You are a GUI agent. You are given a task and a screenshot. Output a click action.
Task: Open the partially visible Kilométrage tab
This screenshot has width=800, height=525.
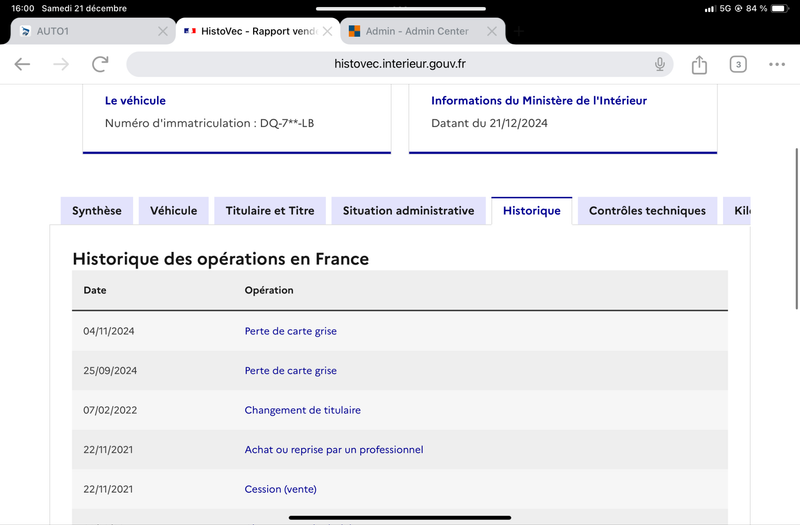[x=737, y=211]
